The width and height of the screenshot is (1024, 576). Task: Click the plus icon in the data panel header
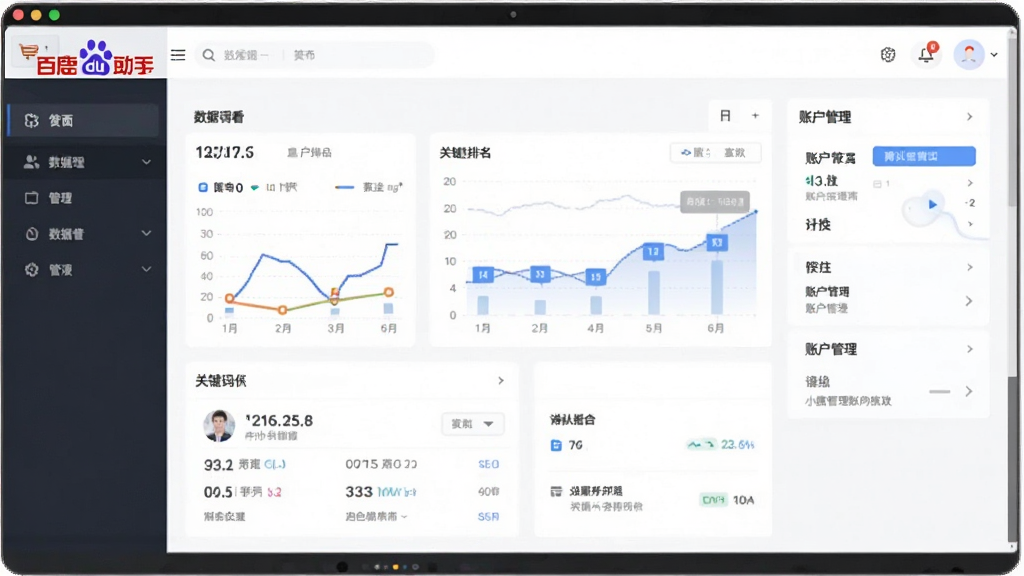click(x=756, y=116)
